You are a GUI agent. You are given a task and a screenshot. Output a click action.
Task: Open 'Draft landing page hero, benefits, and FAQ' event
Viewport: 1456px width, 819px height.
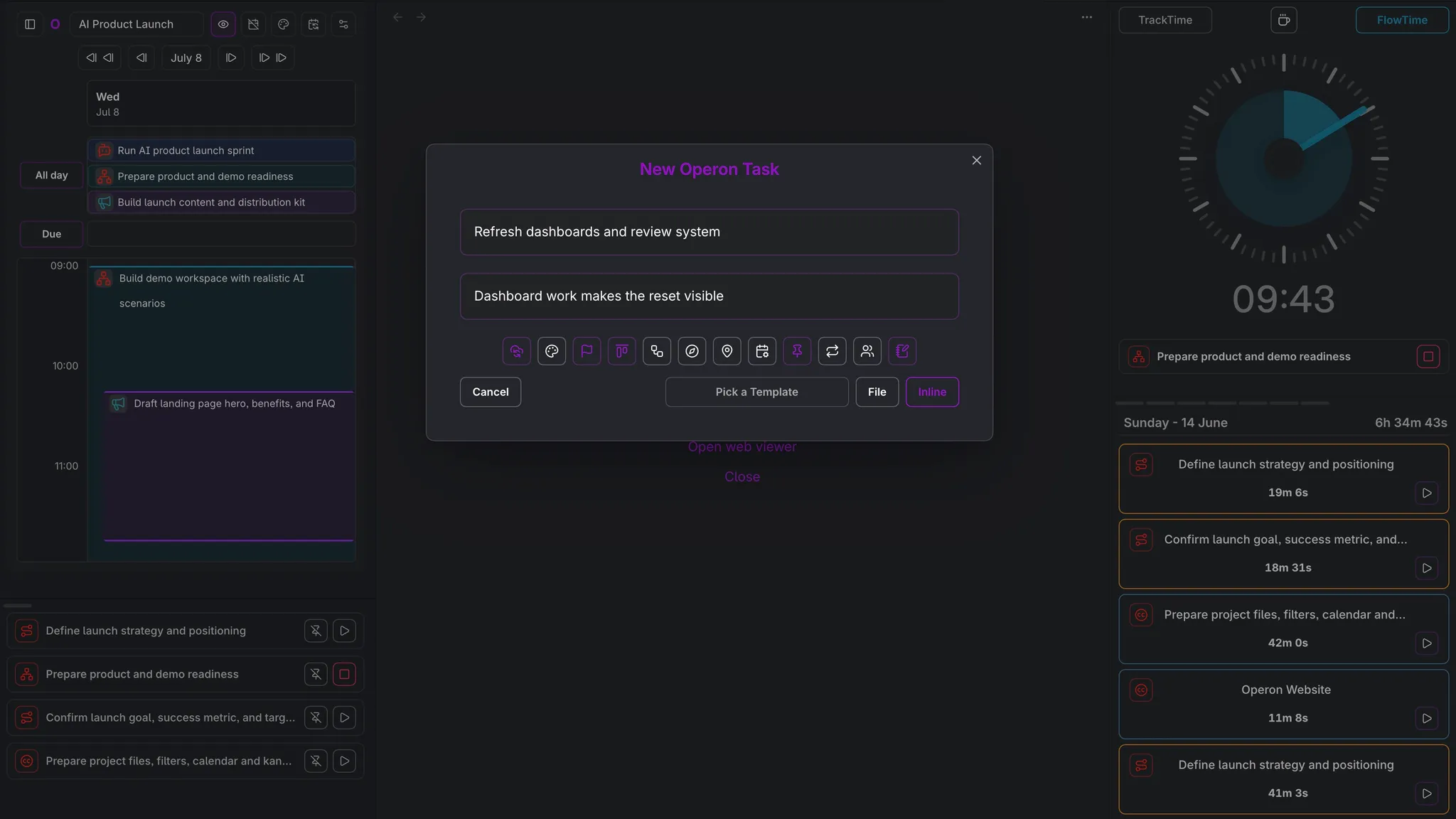pyautogui.click(x=229, y=466)
